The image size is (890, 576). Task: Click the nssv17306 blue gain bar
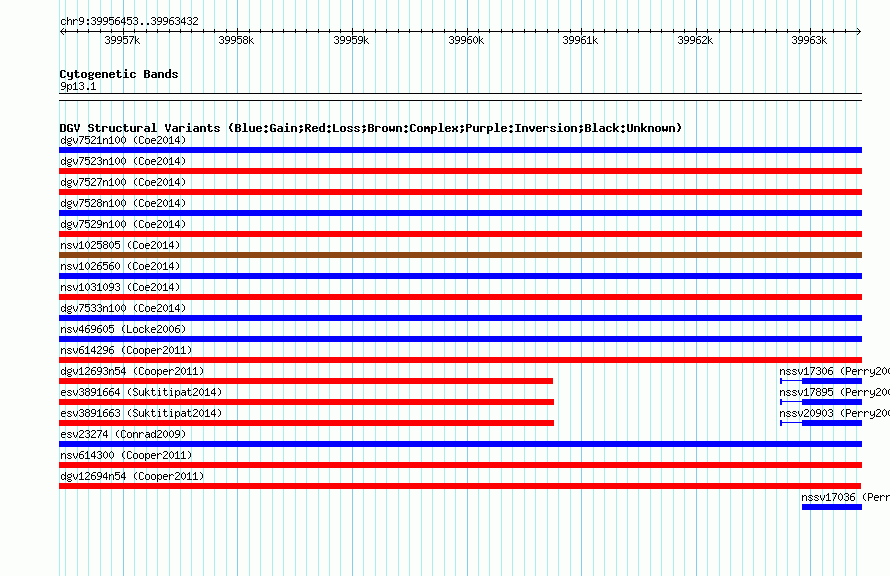coord(832,381)
